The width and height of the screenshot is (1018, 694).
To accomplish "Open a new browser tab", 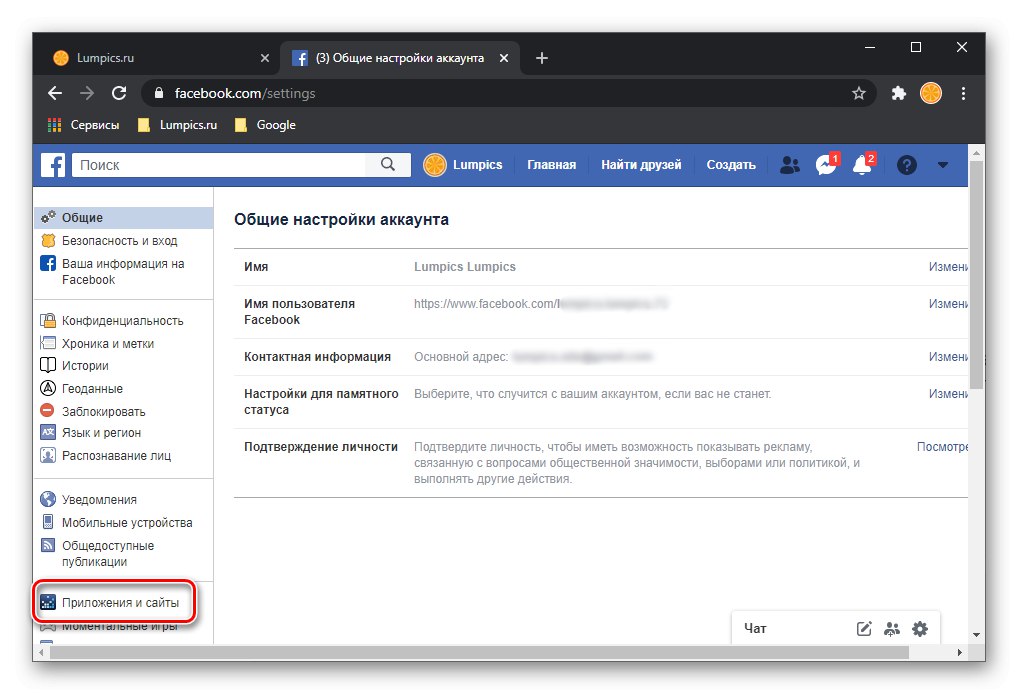I will (x=542, y=58).
